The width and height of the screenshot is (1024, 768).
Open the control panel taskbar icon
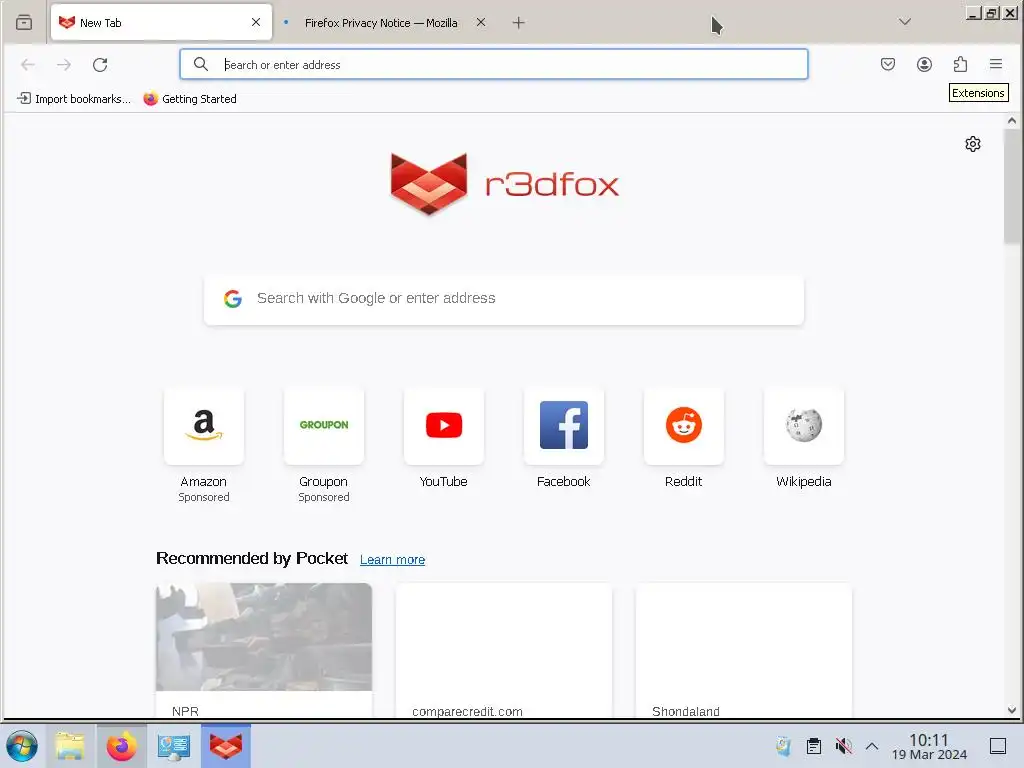(174, 746)
